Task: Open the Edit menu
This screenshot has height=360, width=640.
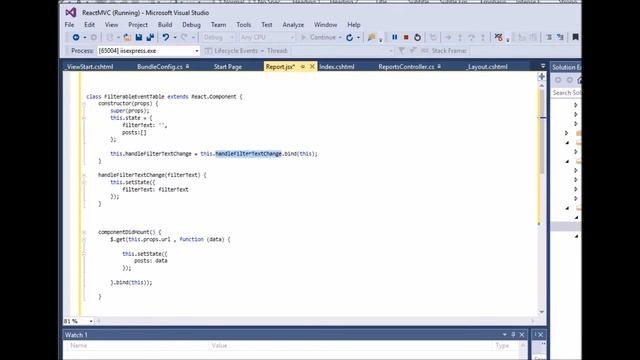Action: coord(89,25)
